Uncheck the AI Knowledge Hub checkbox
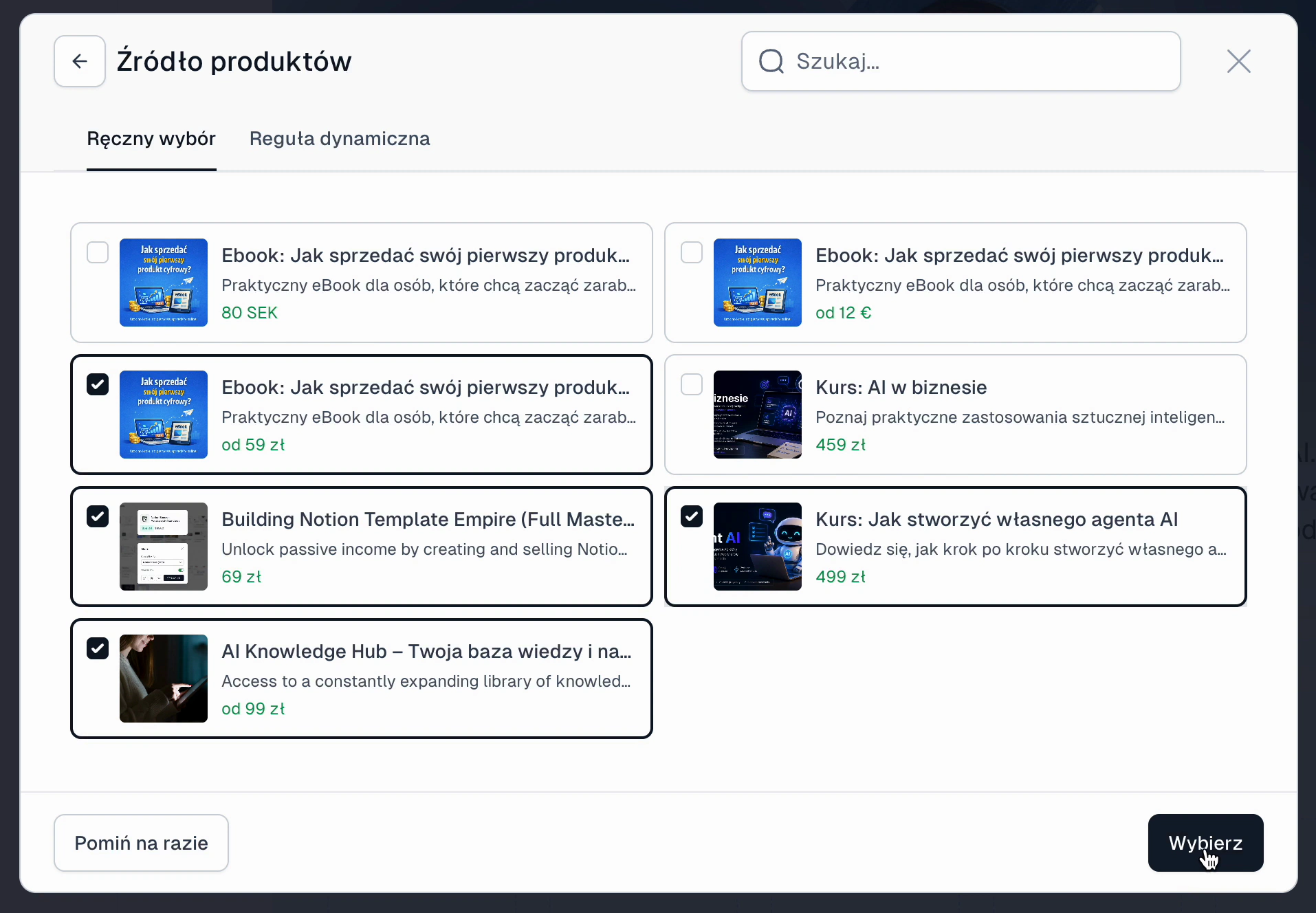1316x913 pixels. coord(98,648)
